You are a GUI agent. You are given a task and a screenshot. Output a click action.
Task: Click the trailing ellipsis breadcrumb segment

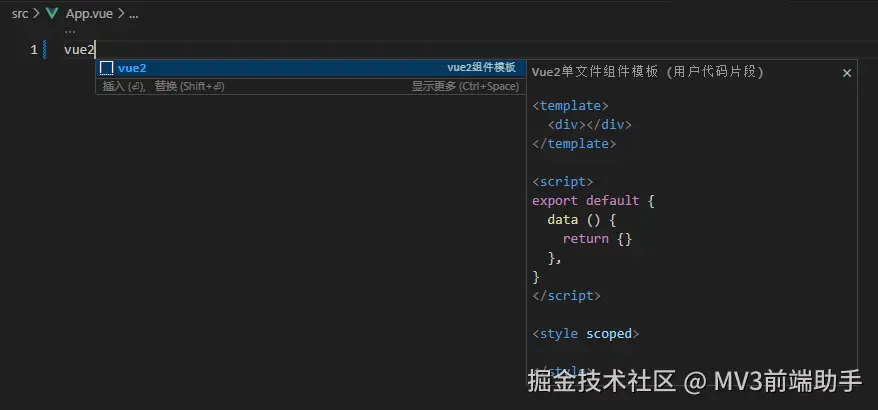pos(133,15)
